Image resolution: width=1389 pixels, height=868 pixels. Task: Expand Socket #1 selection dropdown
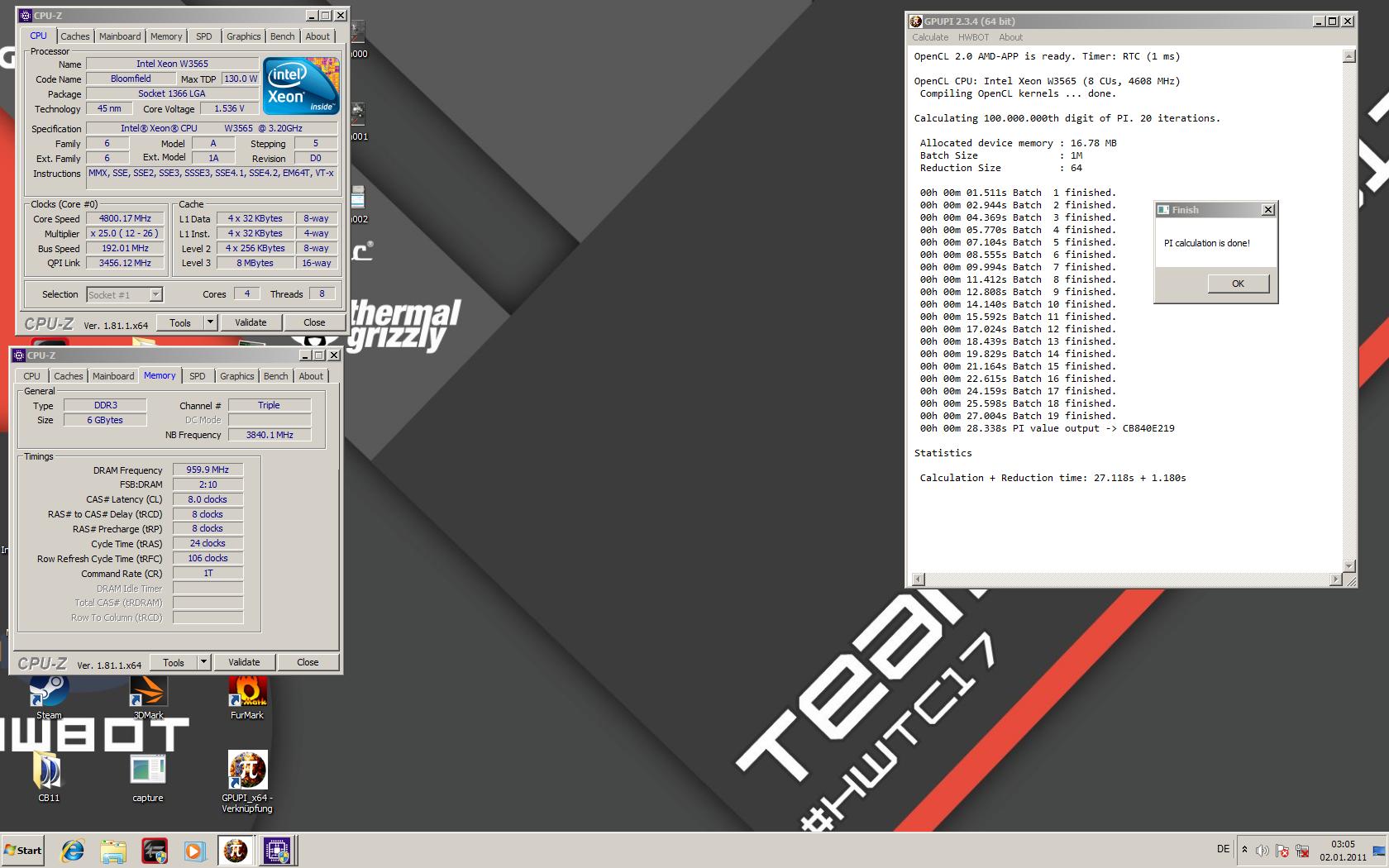click(155, 295)
